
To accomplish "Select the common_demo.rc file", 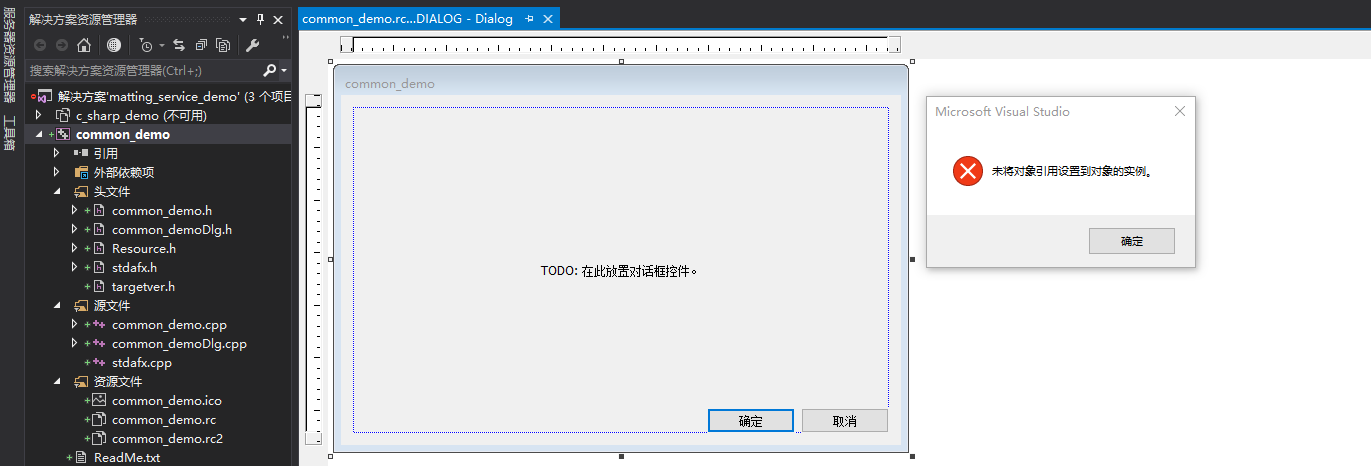I will tap(164, 420).
